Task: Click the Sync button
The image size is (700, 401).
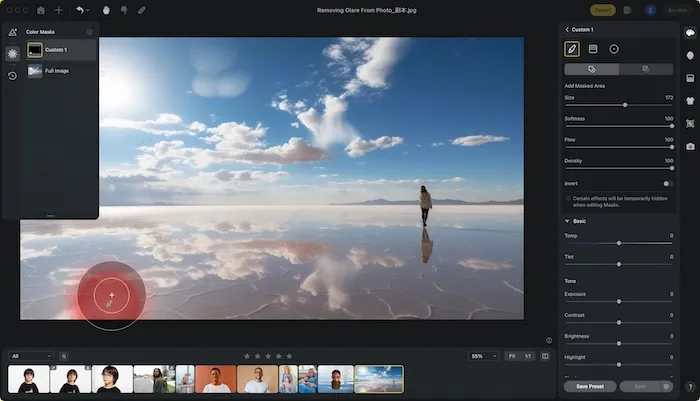Action: pos(640,386)
